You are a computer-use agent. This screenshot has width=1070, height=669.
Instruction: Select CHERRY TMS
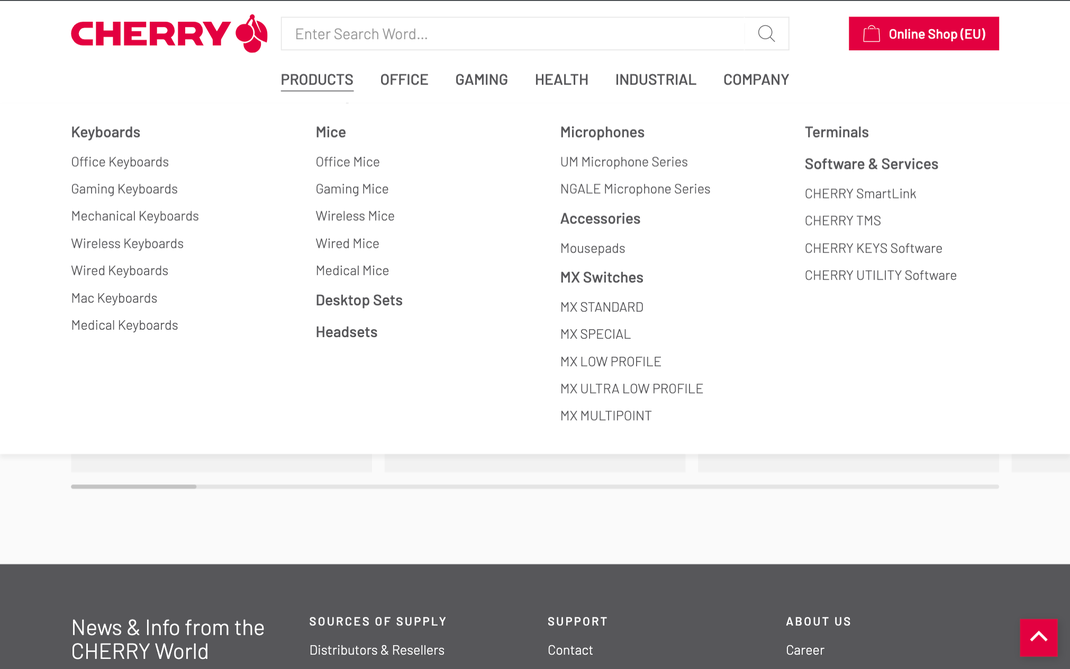click(x=843, y=221)
